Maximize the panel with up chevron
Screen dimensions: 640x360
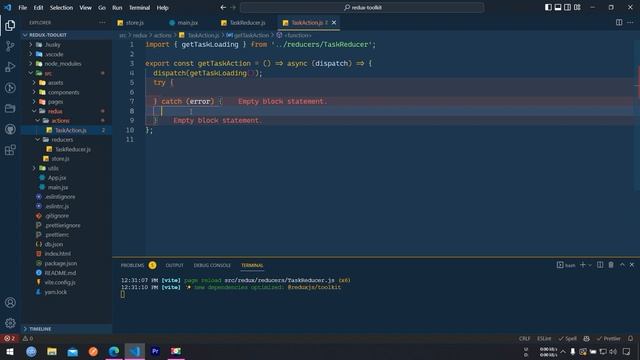pyautogui.click(x=622, y=265)
